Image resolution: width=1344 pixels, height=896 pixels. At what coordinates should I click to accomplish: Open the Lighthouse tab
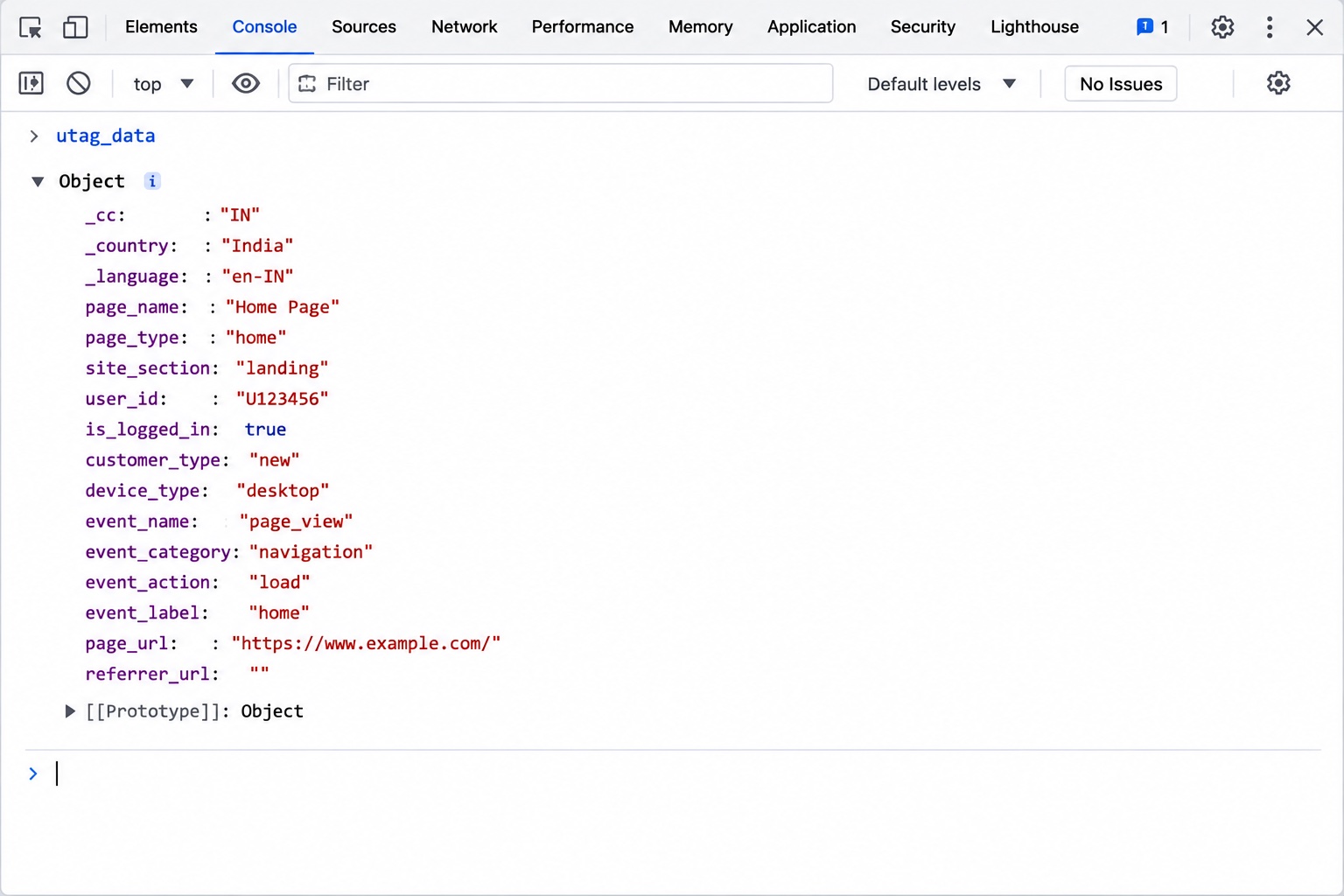tap(1034, 27)
